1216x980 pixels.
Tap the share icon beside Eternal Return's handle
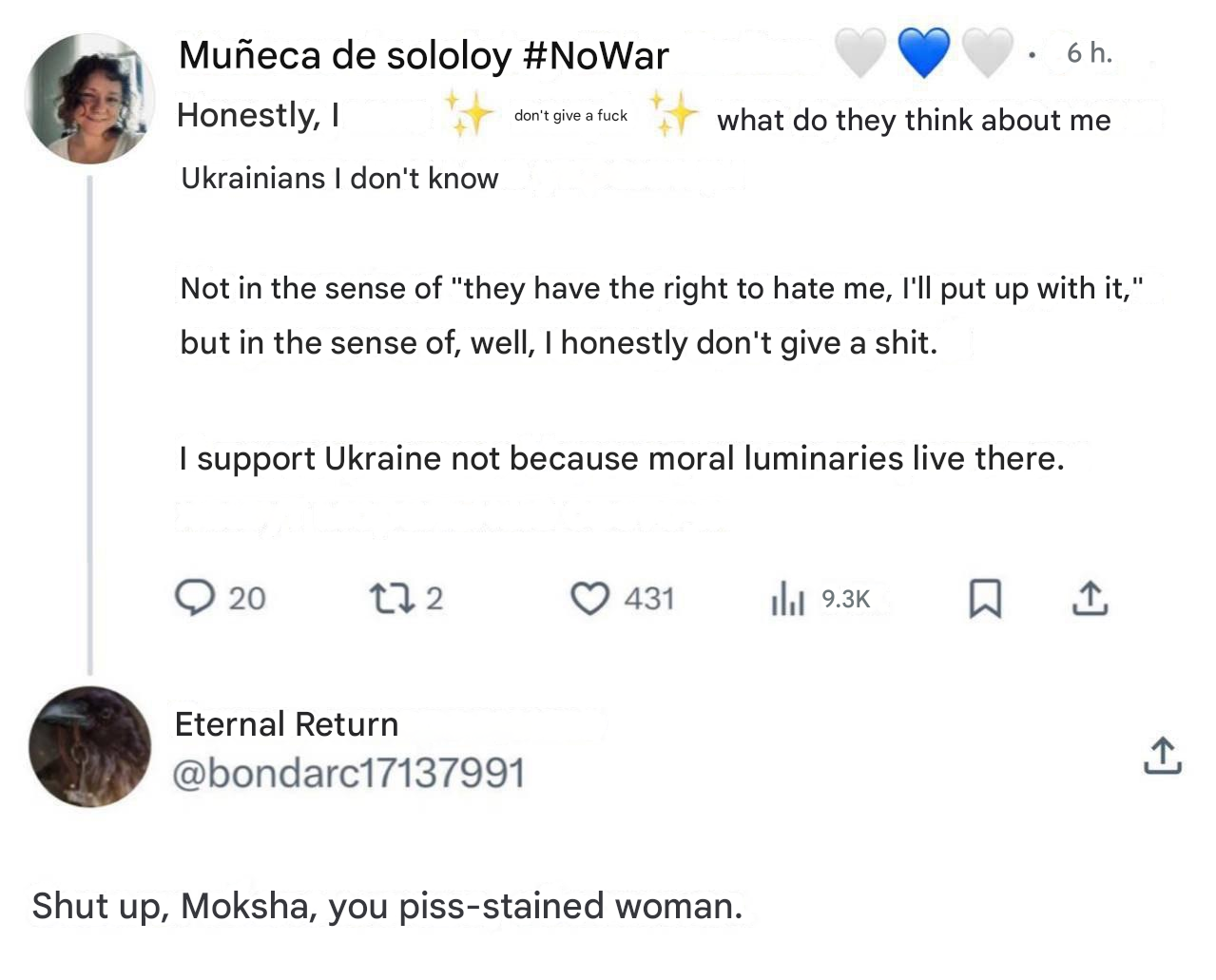[1162, 755]
